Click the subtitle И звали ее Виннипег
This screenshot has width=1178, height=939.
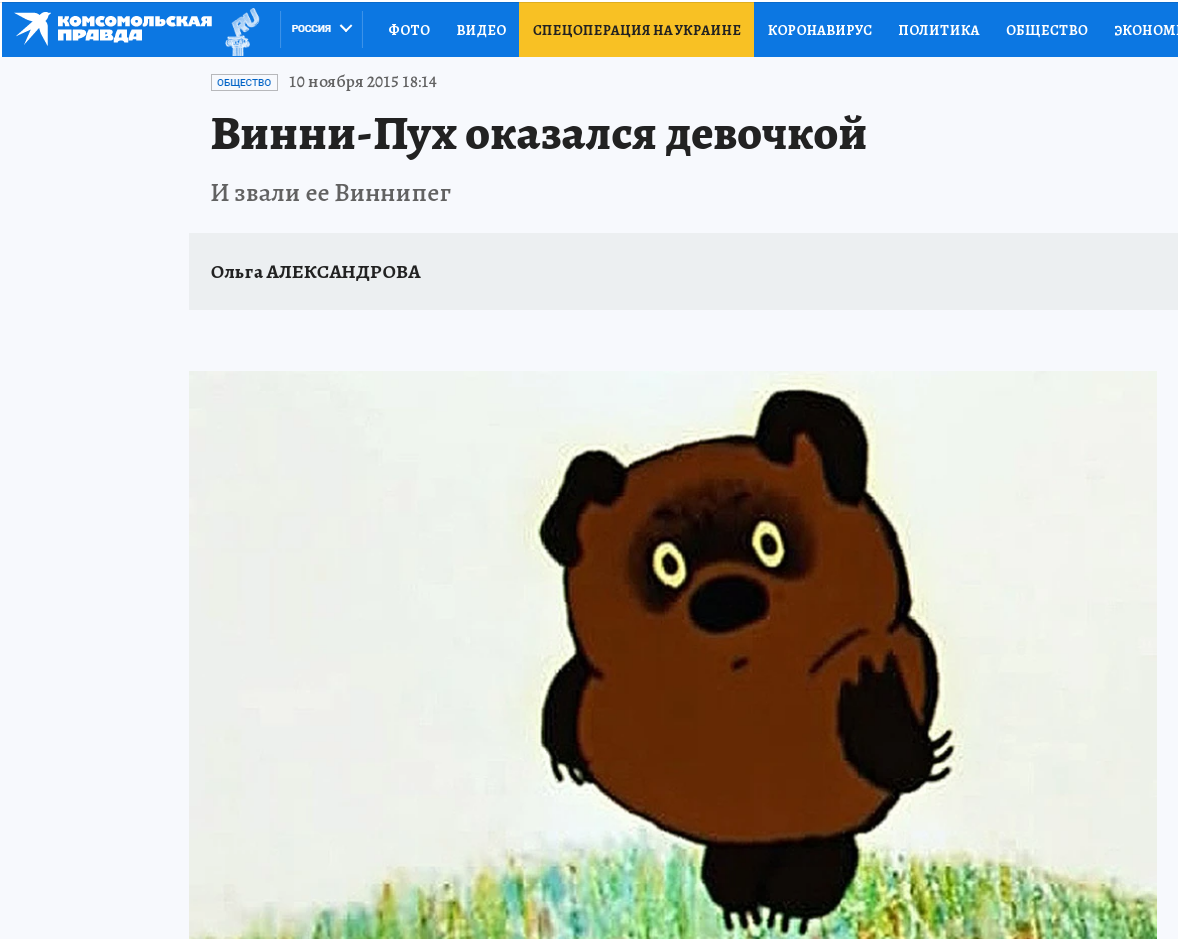coord(331,193)
